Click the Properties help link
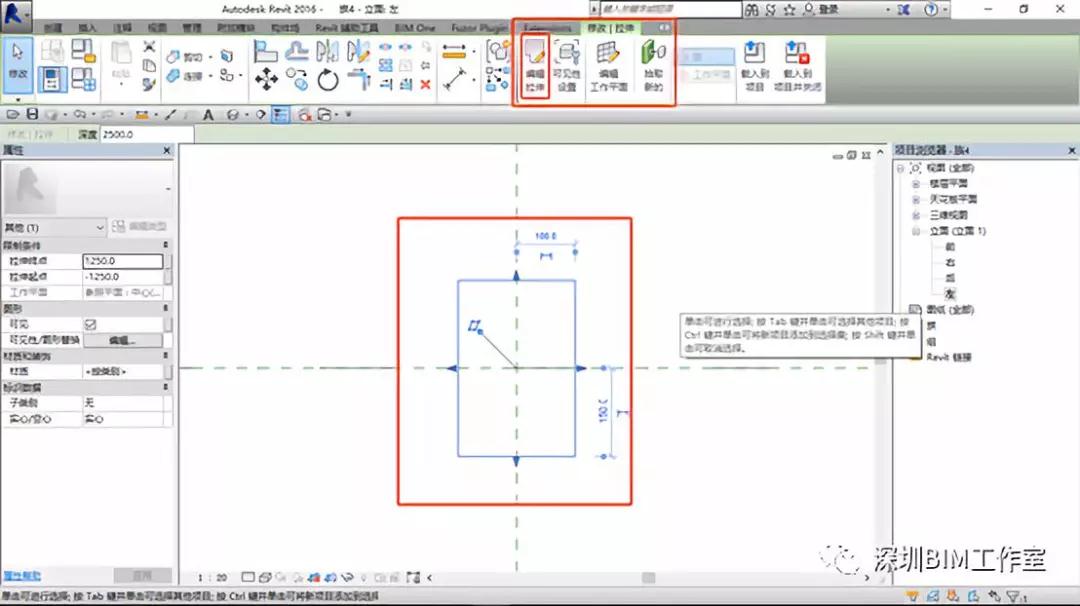The width and height of the screenshot is (1080, 606). click(22, 576)
